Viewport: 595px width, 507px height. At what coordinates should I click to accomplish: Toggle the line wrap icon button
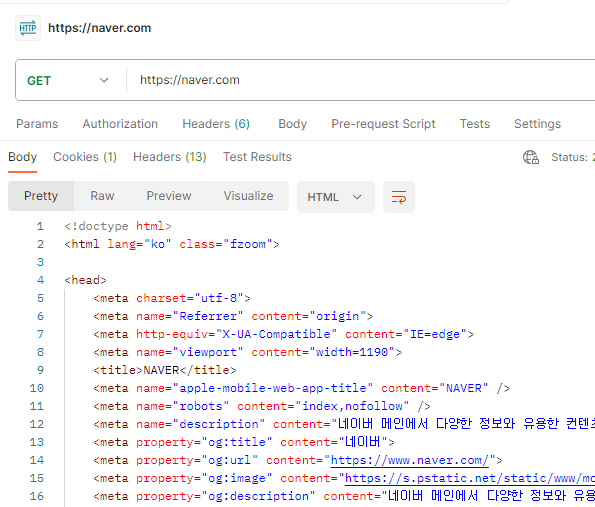point(399,197)
